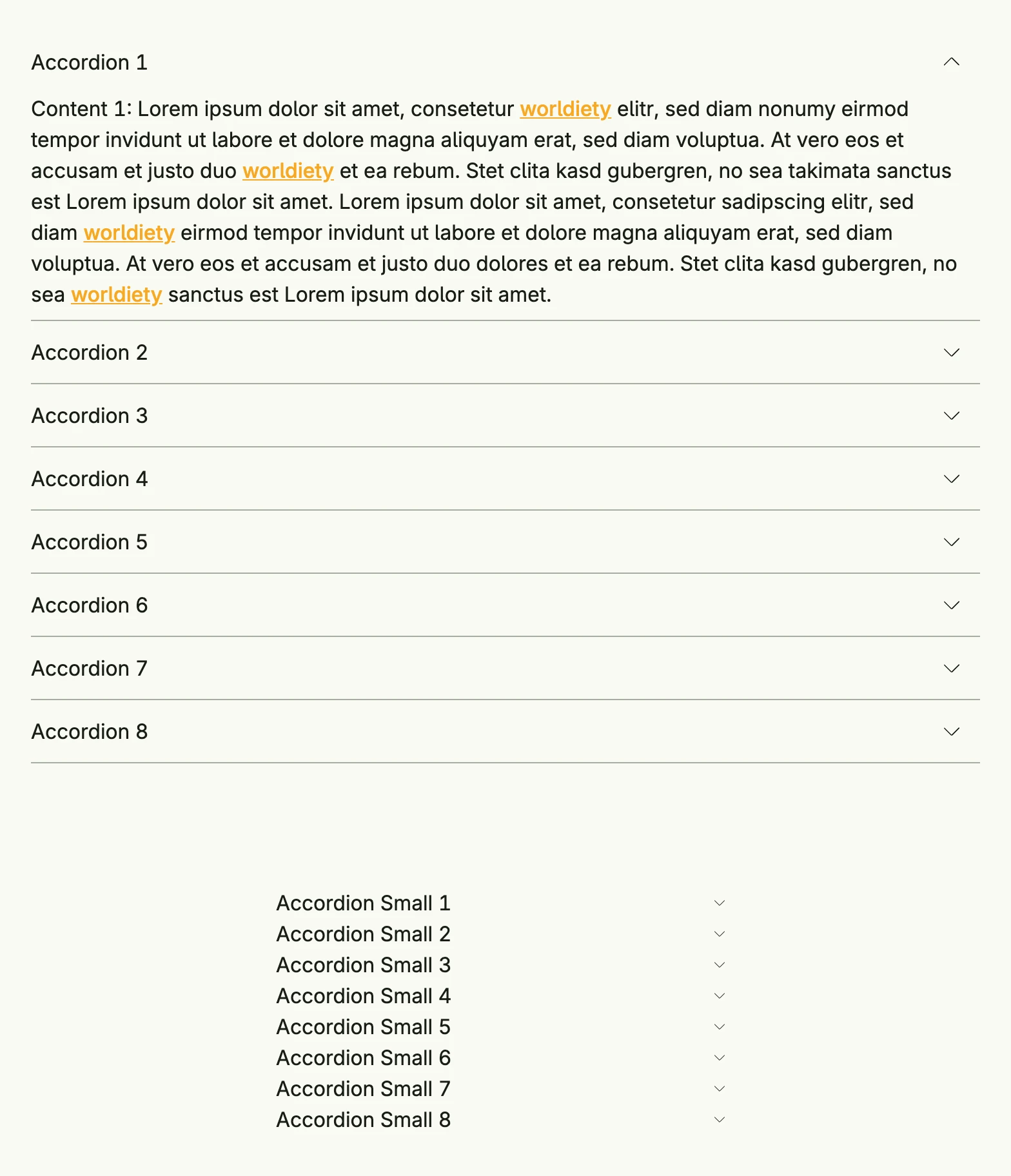The width and height of the screenshot is (1011, 1176).
Task: Click the worldiety link before eirmod tempor
Action: 129,233
